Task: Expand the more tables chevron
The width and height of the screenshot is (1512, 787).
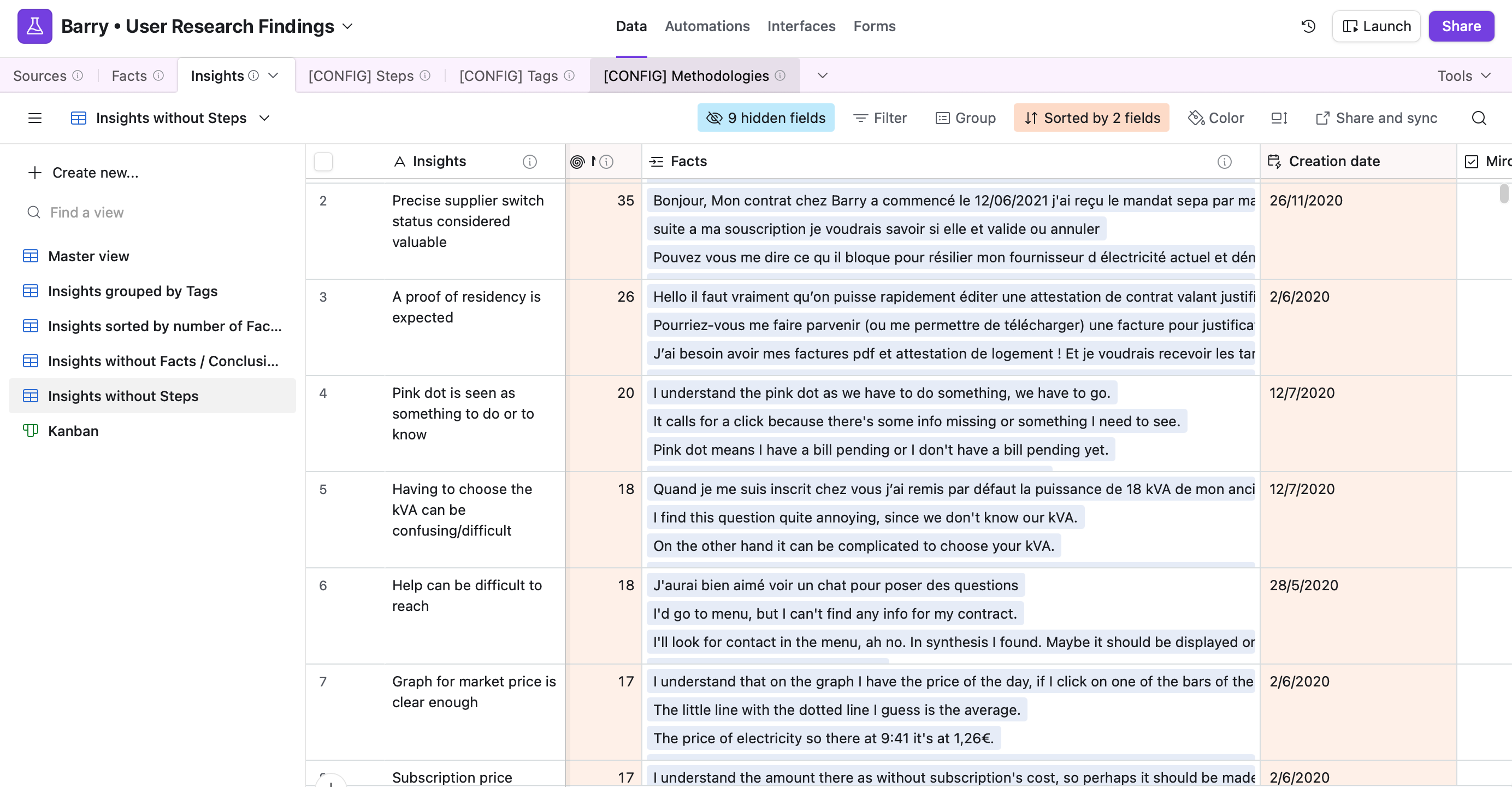Action: 822,75
